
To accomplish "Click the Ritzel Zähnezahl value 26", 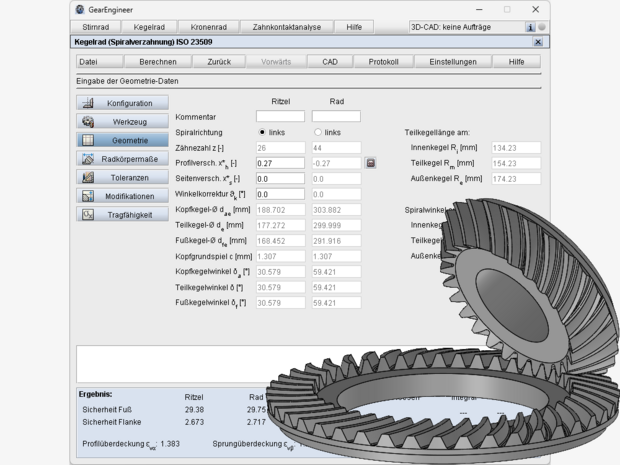I will click(x=280, y=147).
